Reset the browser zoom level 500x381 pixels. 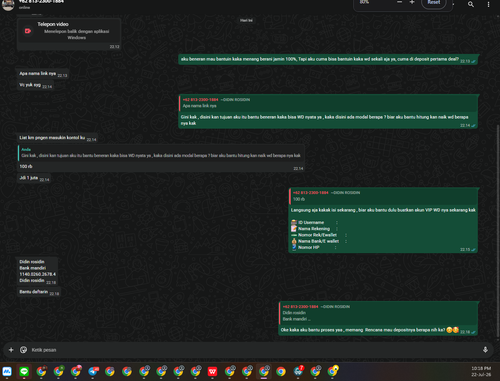(x=434, y=3)
